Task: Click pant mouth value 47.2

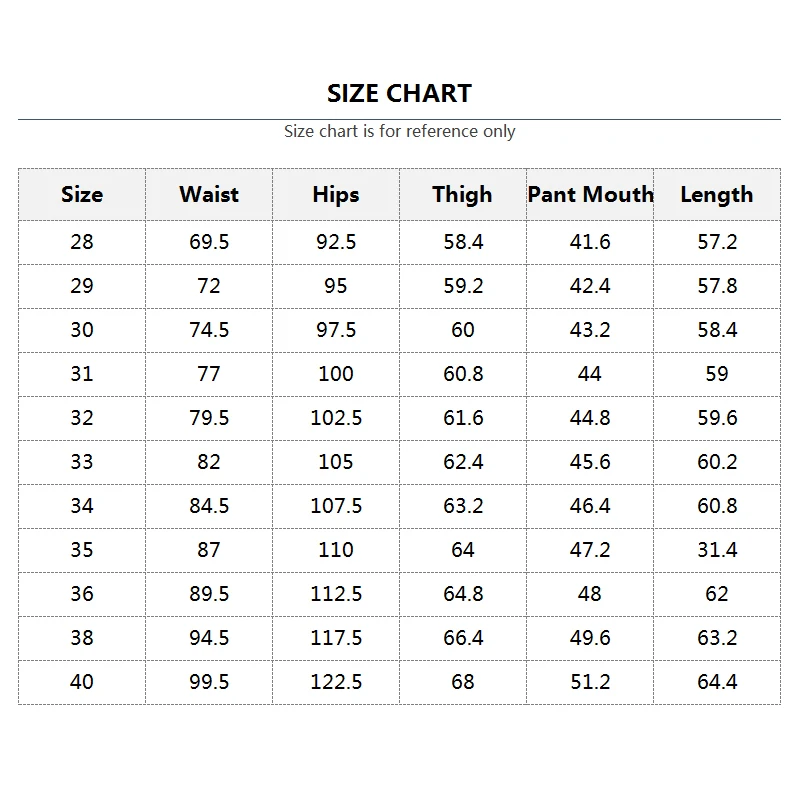Action: tap(590, 550)
